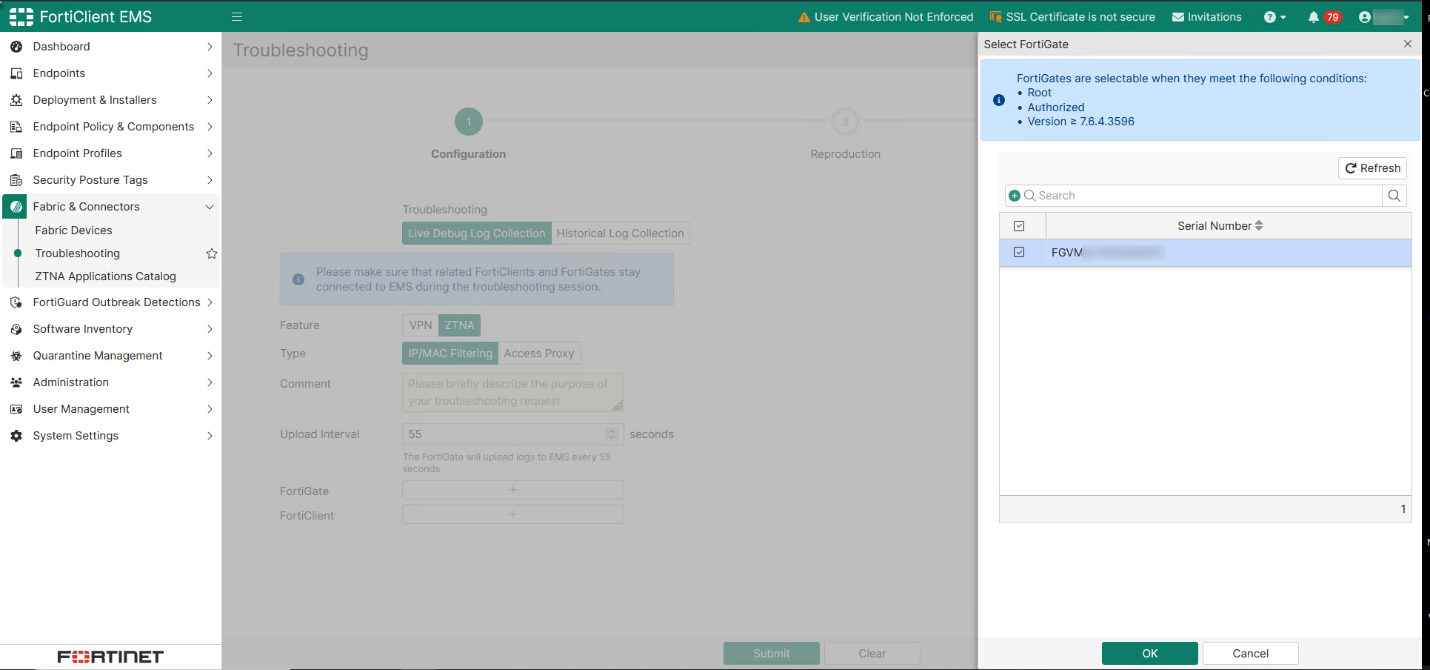The height and width of the screenshot is (670, 1430).
Task: Click the Quarantine Management icon
Action: (16, 356)
